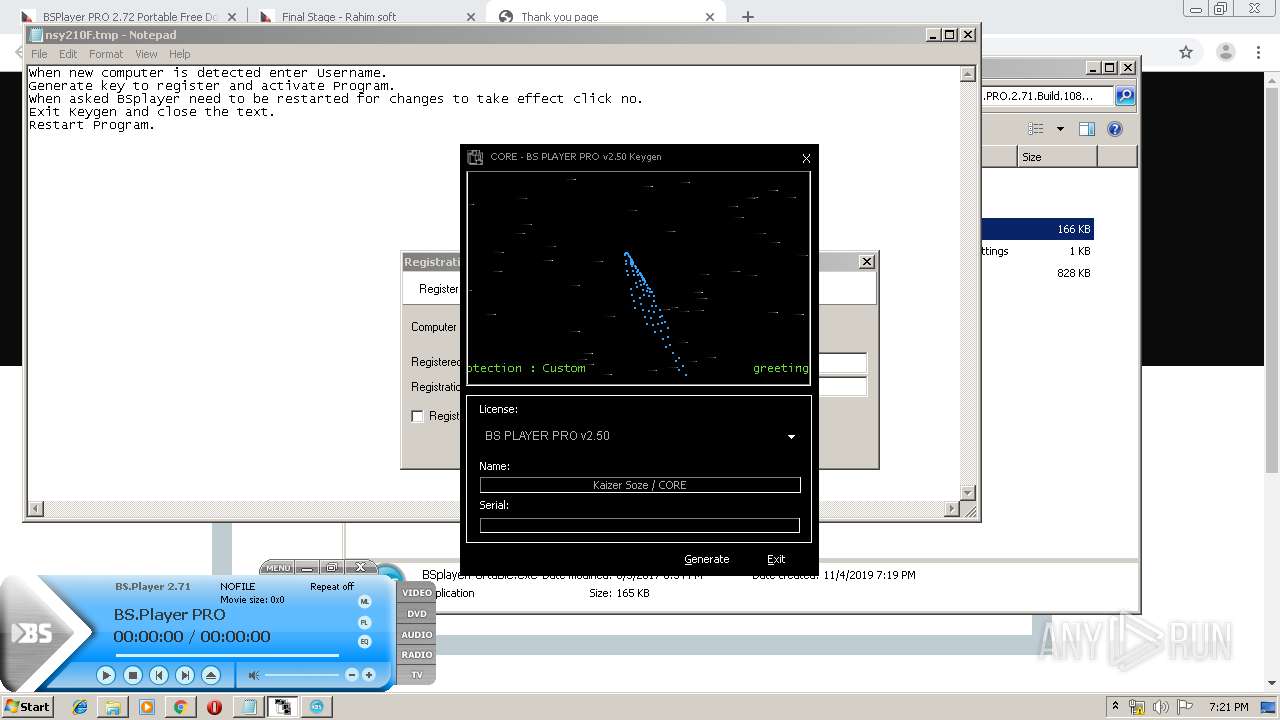Decrease volume with the minus button

351,675
